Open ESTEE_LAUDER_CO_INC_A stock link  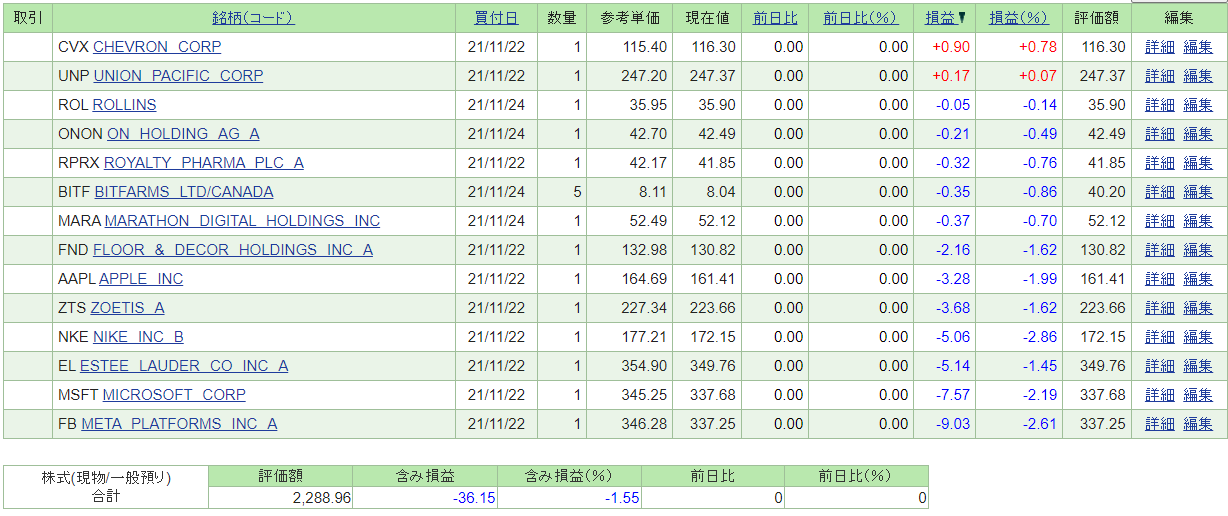point(184,366)
